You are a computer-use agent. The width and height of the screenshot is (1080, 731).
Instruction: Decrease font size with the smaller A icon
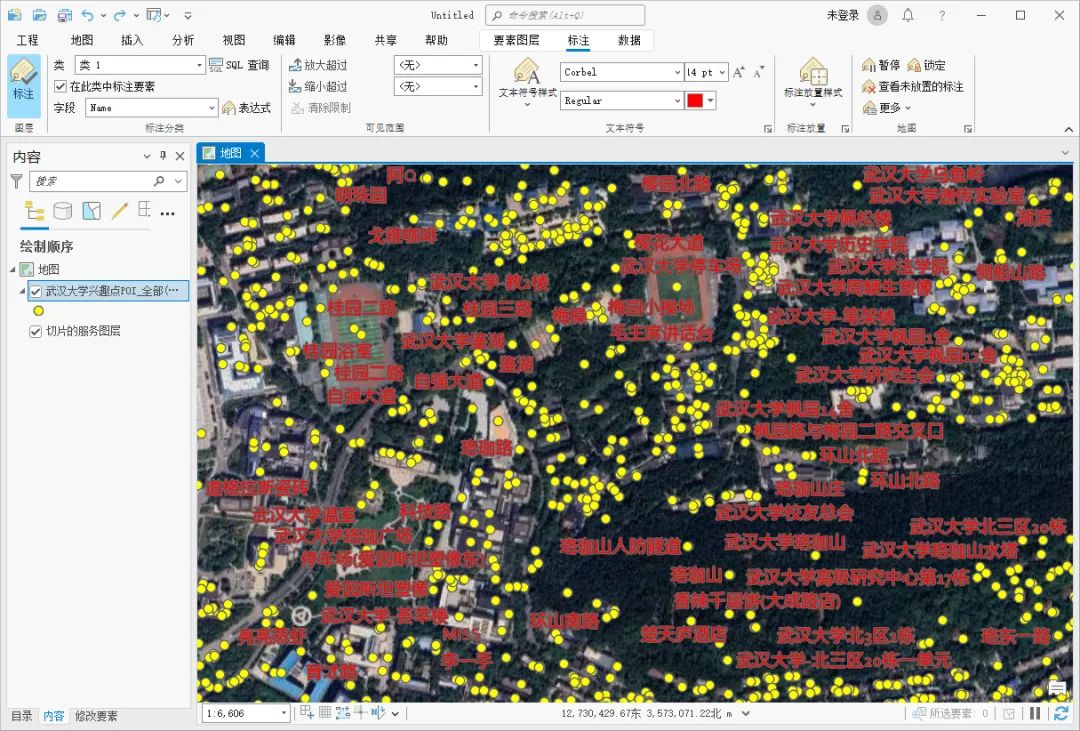[x=758, y=72]
